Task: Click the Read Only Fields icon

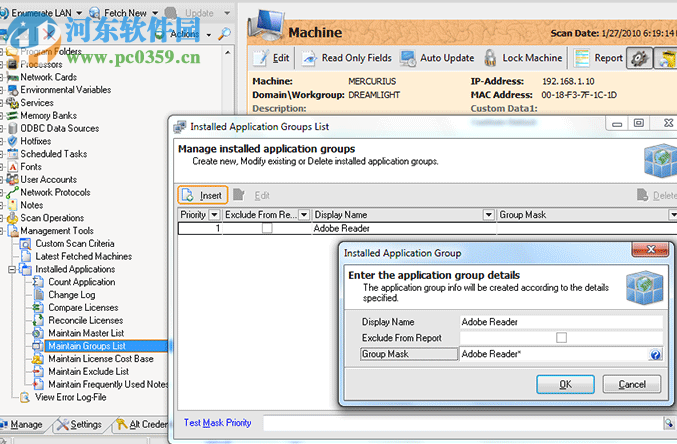Action: 309,58
